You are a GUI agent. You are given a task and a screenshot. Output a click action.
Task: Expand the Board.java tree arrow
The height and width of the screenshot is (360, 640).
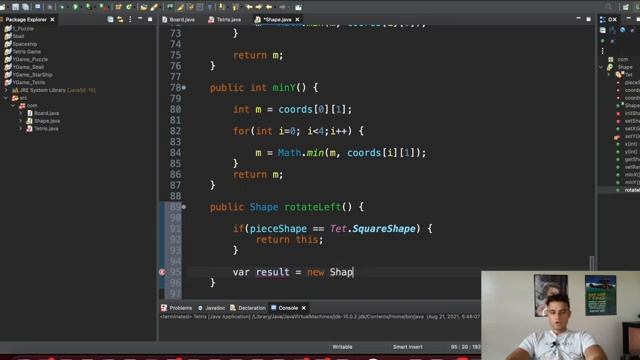pos(20,113)
